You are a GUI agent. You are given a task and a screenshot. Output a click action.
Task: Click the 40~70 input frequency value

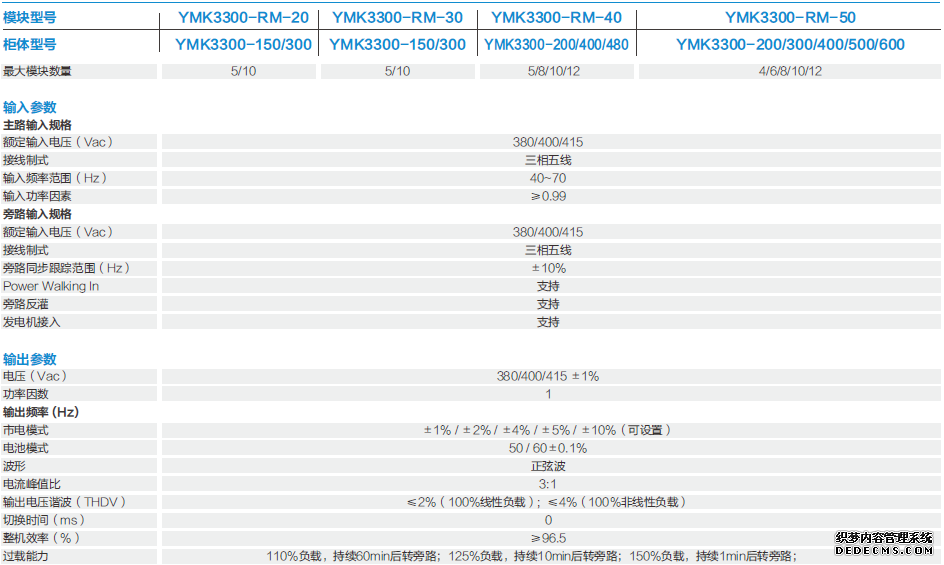click(548, 178)
